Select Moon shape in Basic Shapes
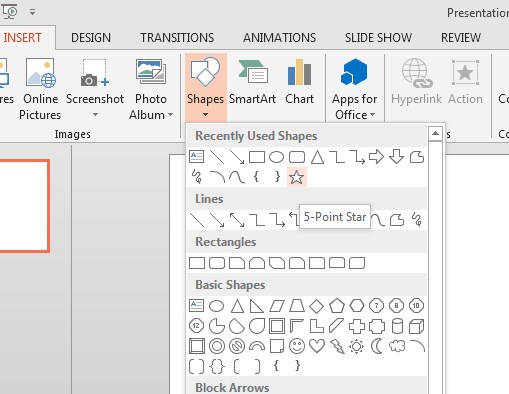 point(377,346)
